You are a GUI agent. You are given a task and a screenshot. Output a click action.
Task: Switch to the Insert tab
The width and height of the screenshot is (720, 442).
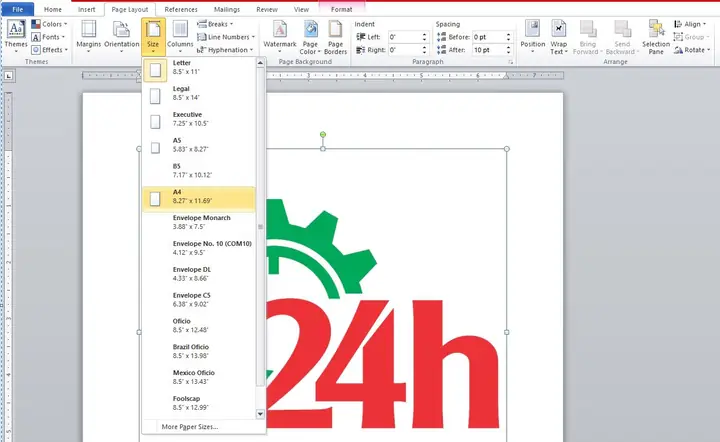tap(86, 9)
